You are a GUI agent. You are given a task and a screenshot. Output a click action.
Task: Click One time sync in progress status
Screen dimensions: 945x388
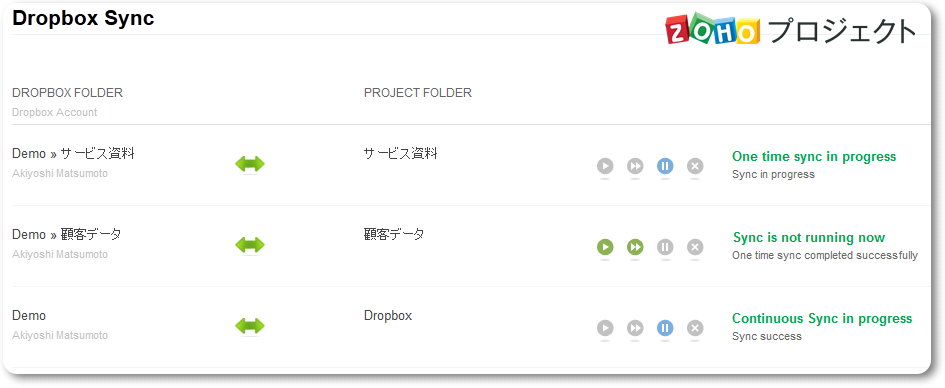point(814,157)
